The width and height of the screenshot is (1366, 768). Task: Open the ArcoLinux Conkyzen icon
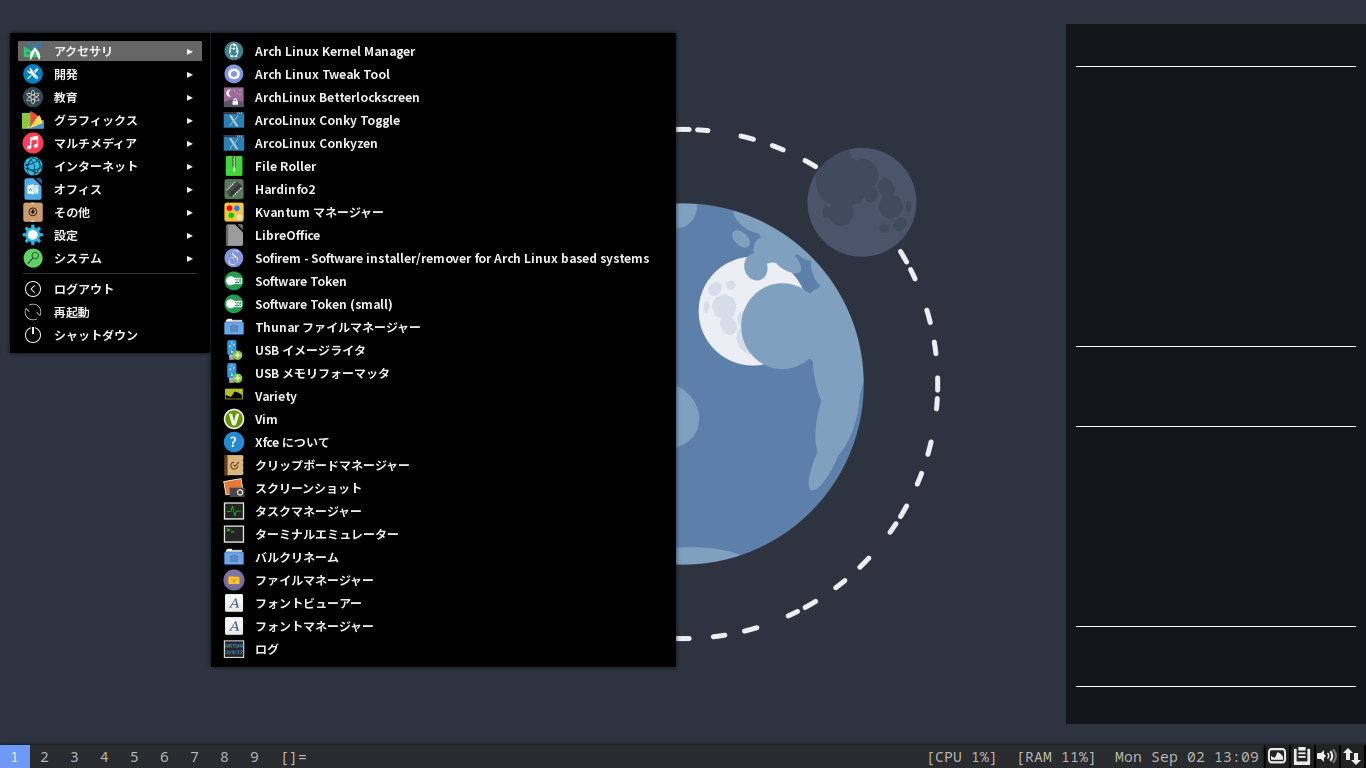pyautogui.click(x=234, y=143)
